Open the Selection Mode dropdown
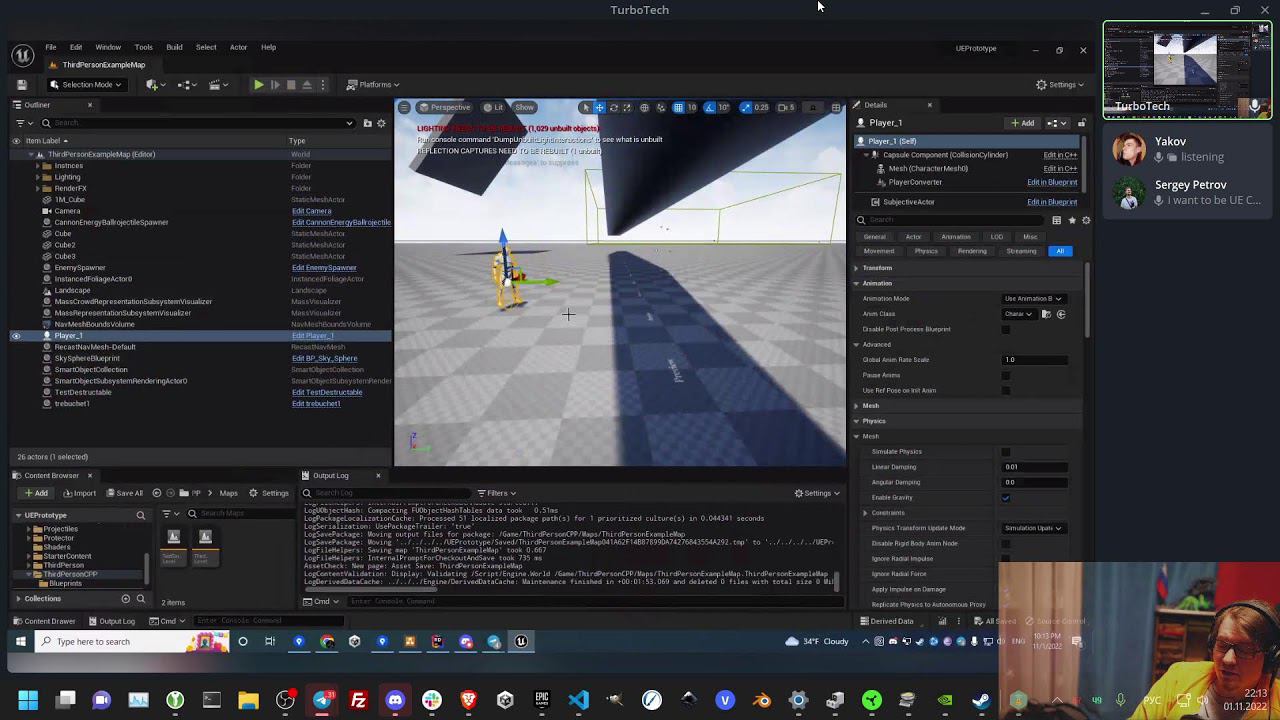Image resolution: width=1280 pixels, height=720 pixels. (86, 85)
